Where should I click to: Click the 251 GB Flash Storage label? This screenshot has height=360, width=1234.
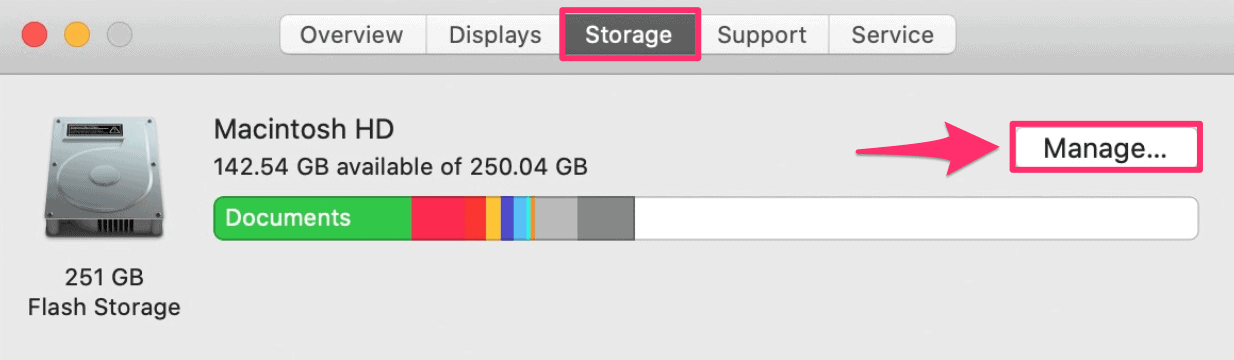coord(104,292)
